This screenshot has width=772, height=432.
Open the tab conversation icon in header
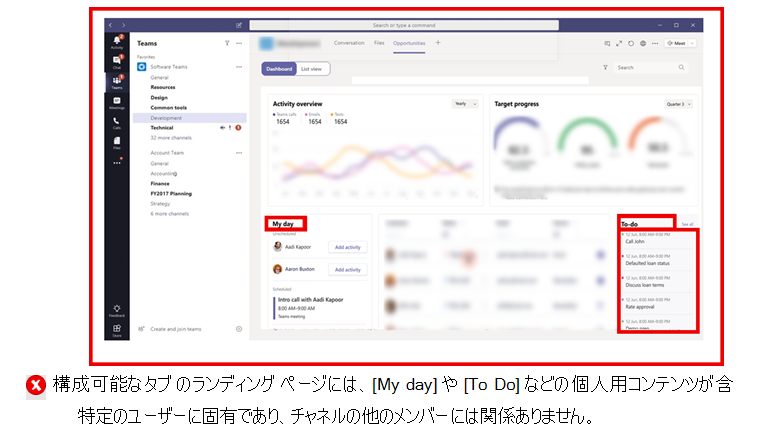[607, 43]
